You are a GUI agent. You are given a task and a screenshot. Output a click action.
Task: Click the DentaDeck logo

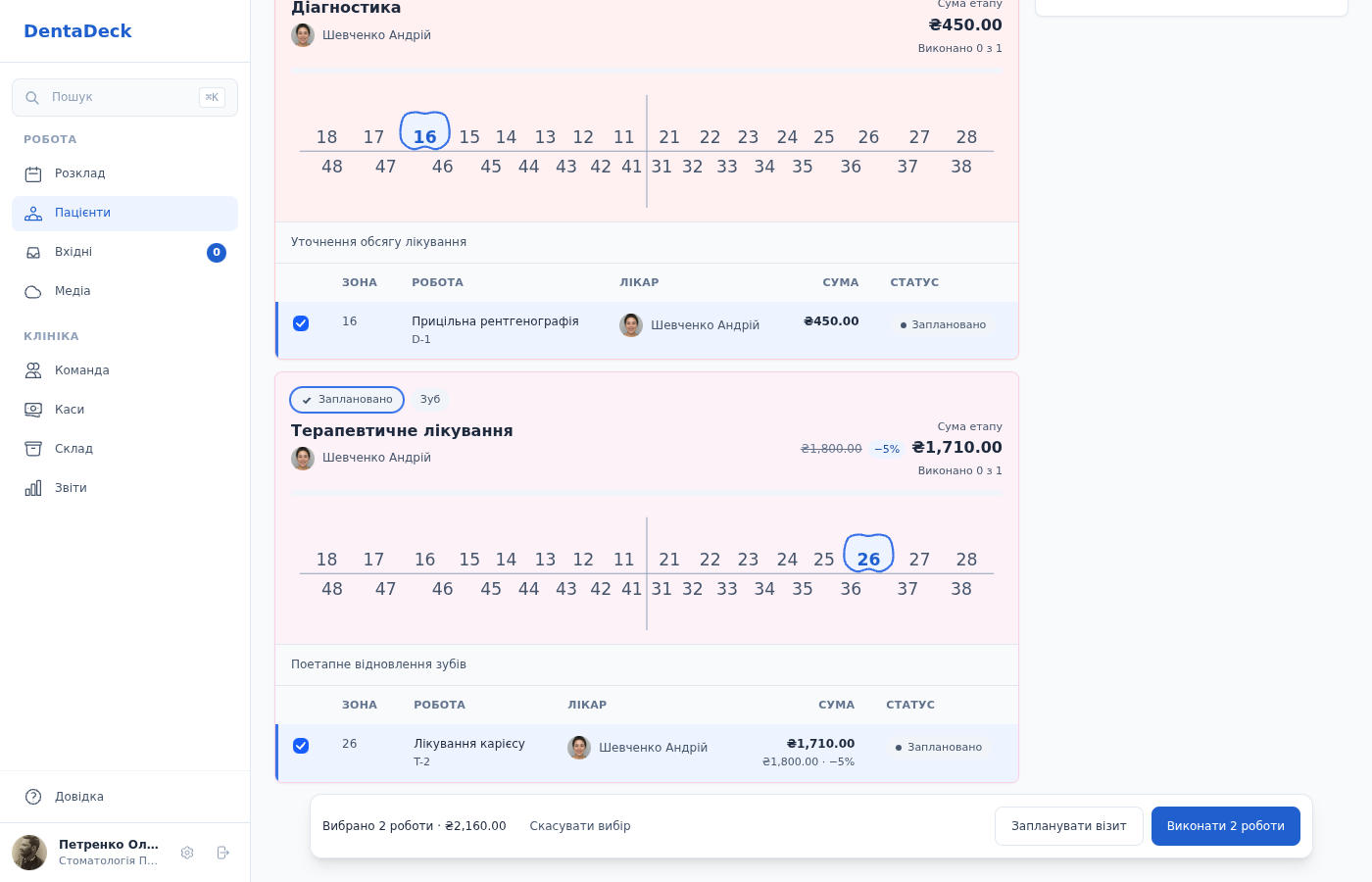coord(77,31)
